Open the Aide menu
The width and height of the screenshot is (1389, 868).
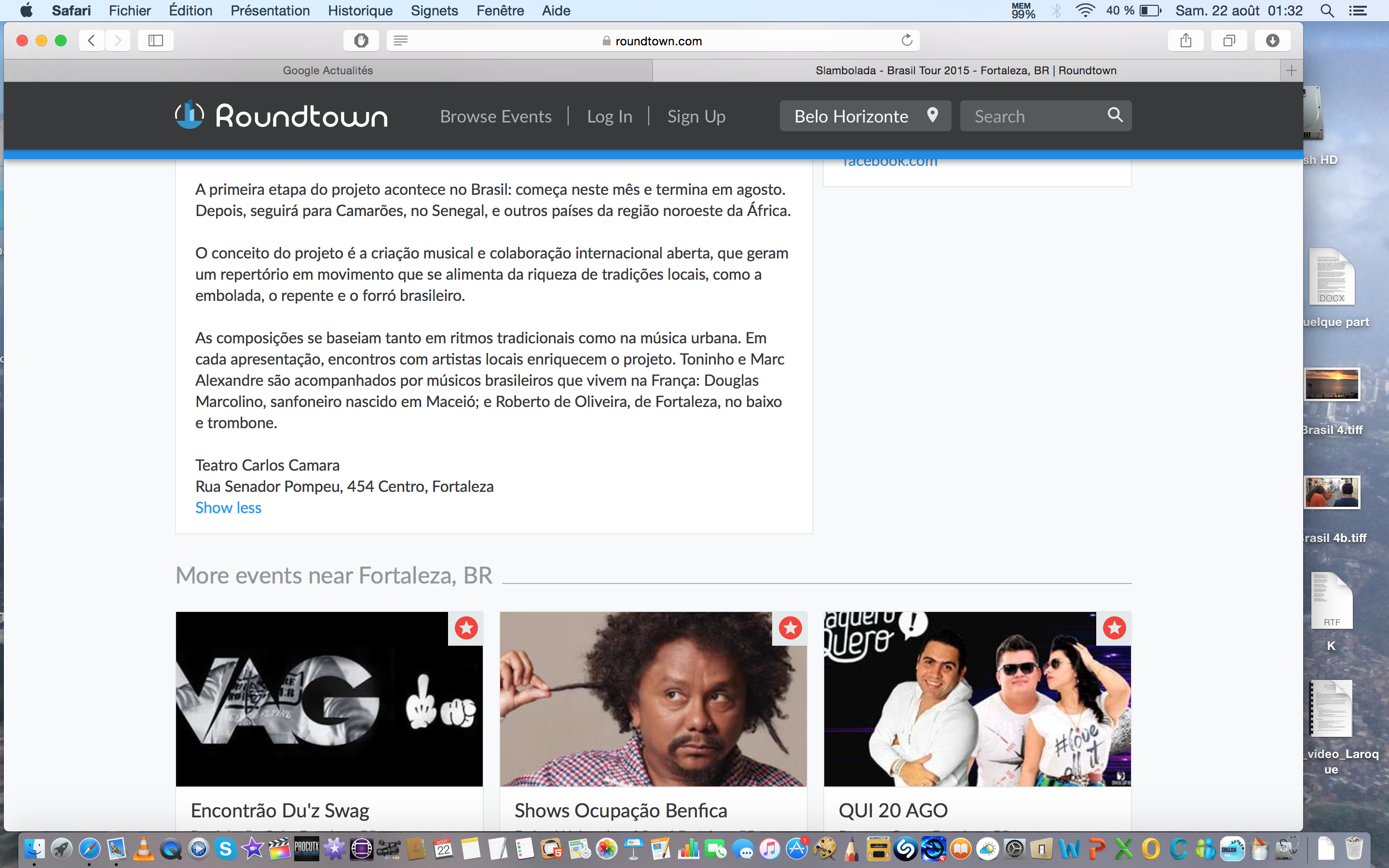point(556,10)
